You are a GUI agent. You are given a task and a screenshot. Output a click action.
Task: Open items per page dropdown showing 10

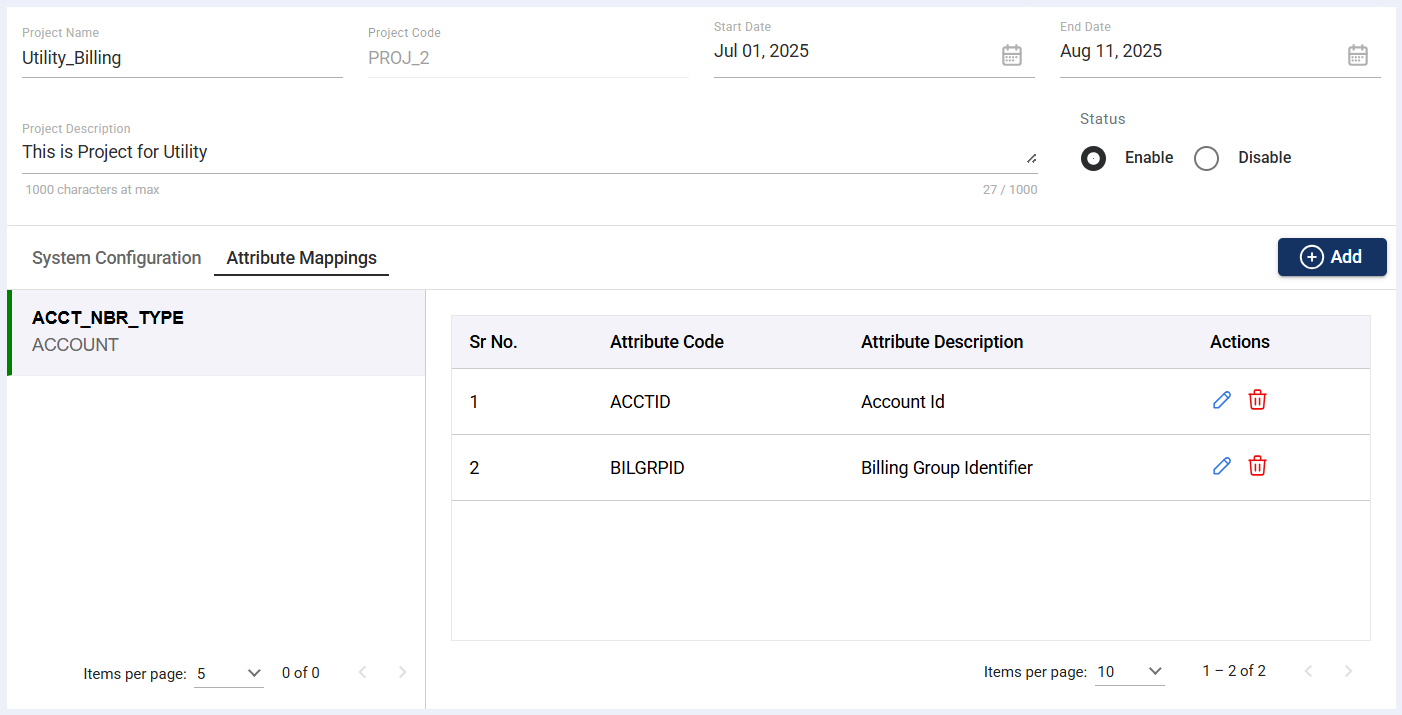(1130, 672)
